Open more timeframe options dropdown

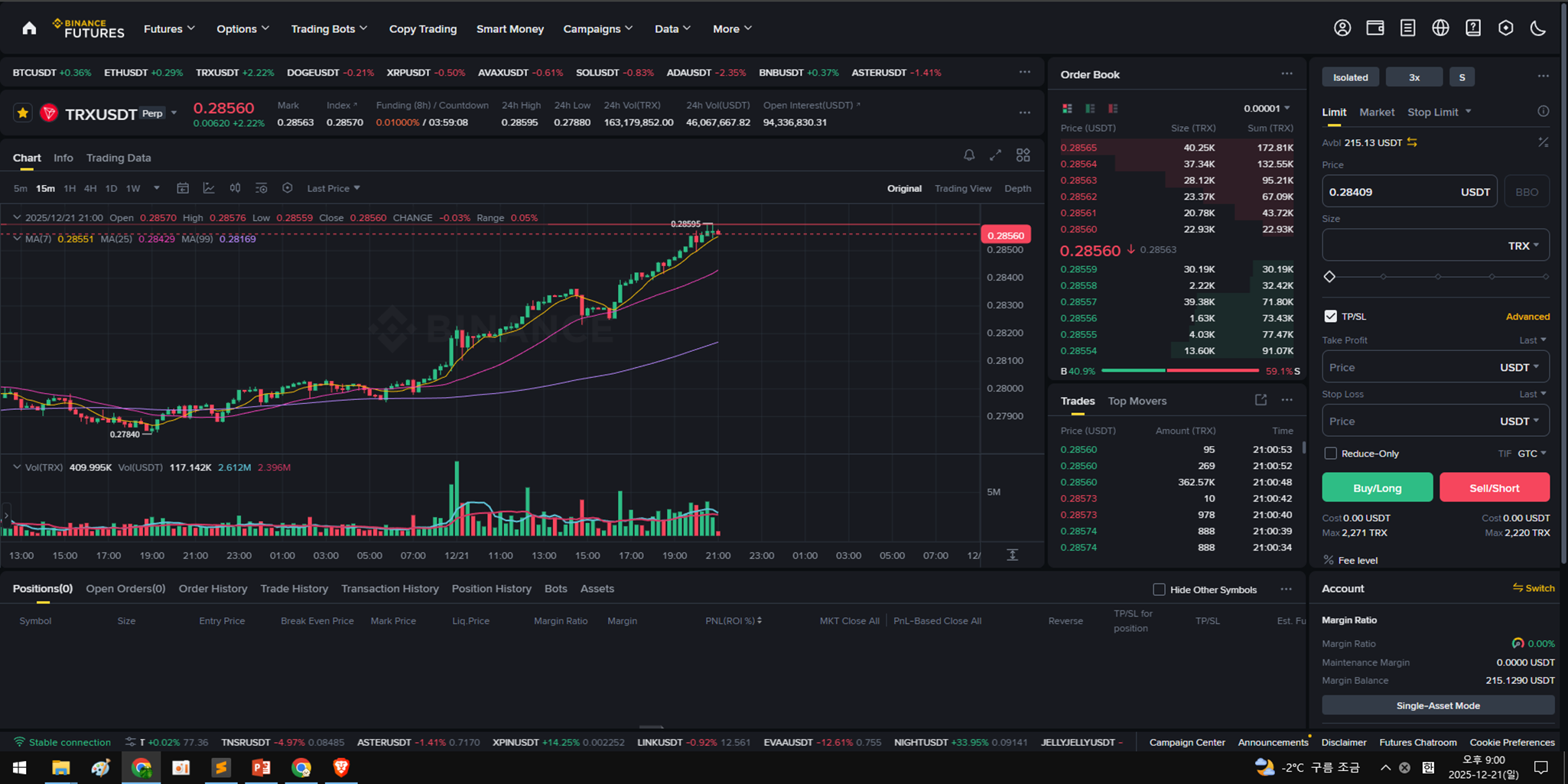157,188
